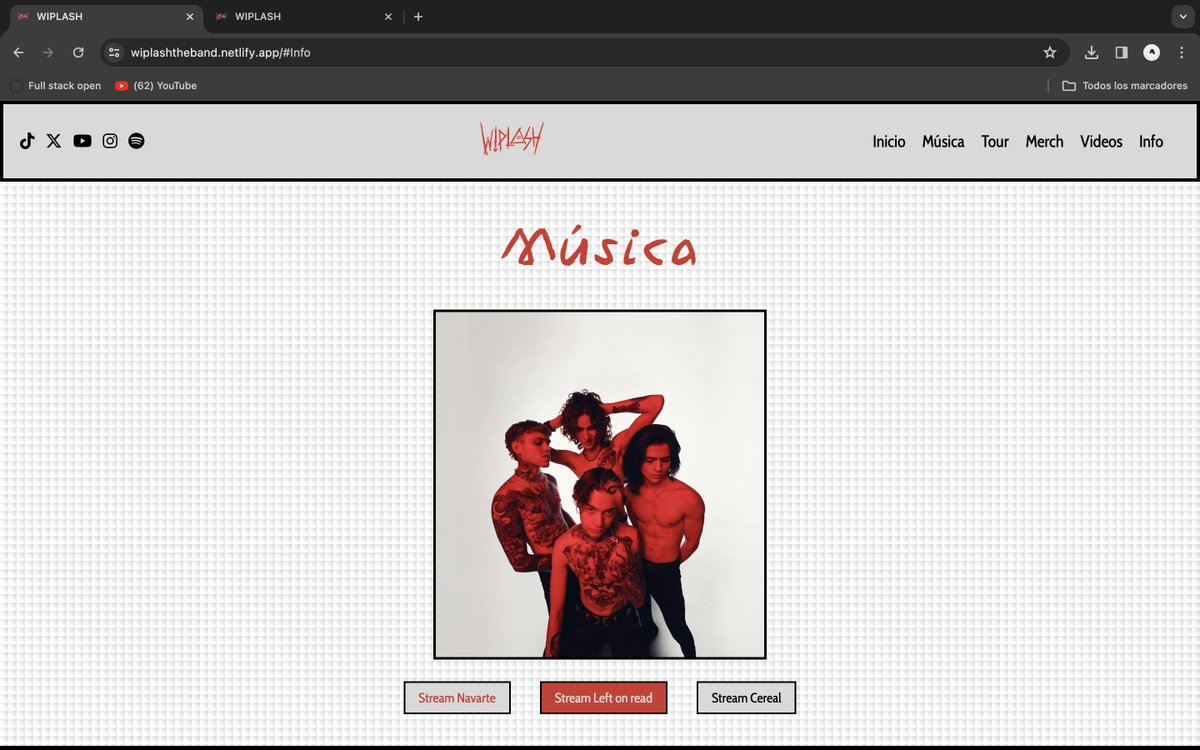Navigate to Música in the site menu
1200x750 pixels.
[x=943, y=142]
